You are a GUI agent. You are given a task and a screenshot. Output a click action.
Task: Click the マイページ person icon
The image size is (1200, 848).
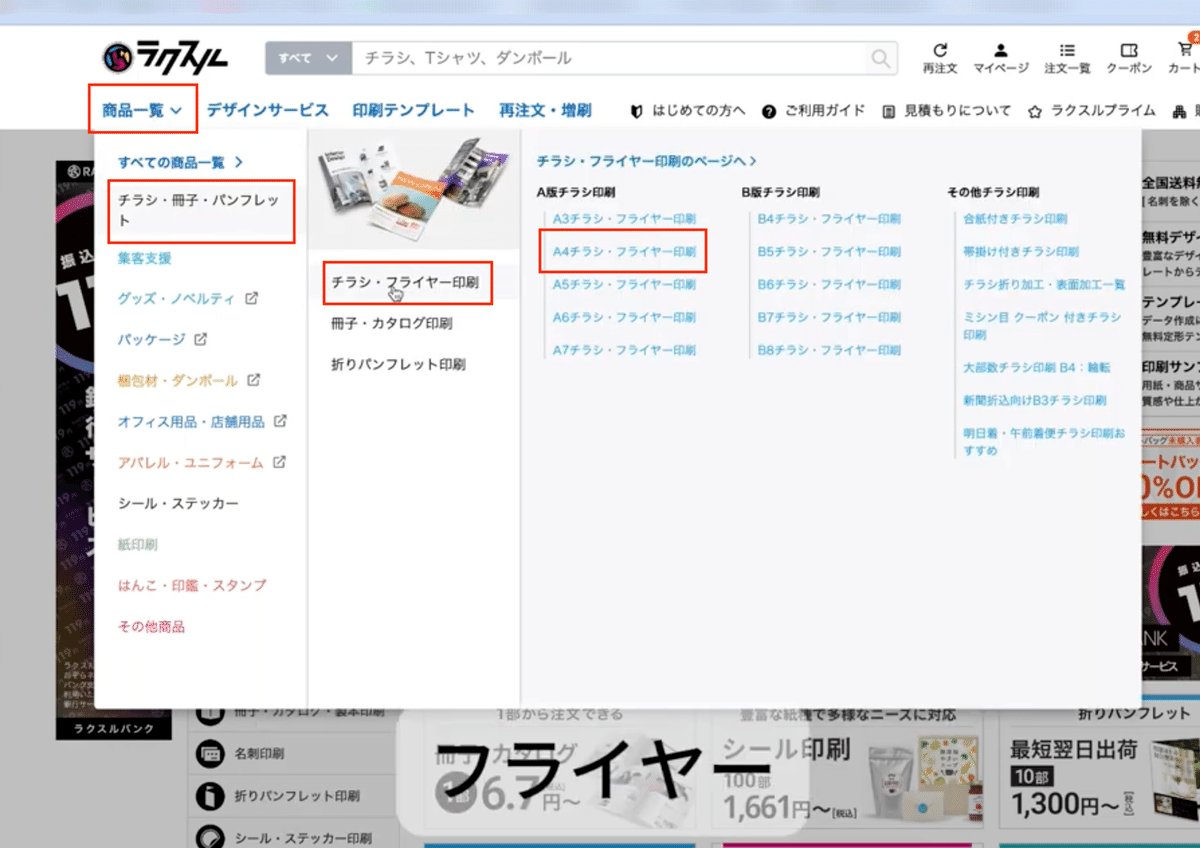tap(1000, 52)
